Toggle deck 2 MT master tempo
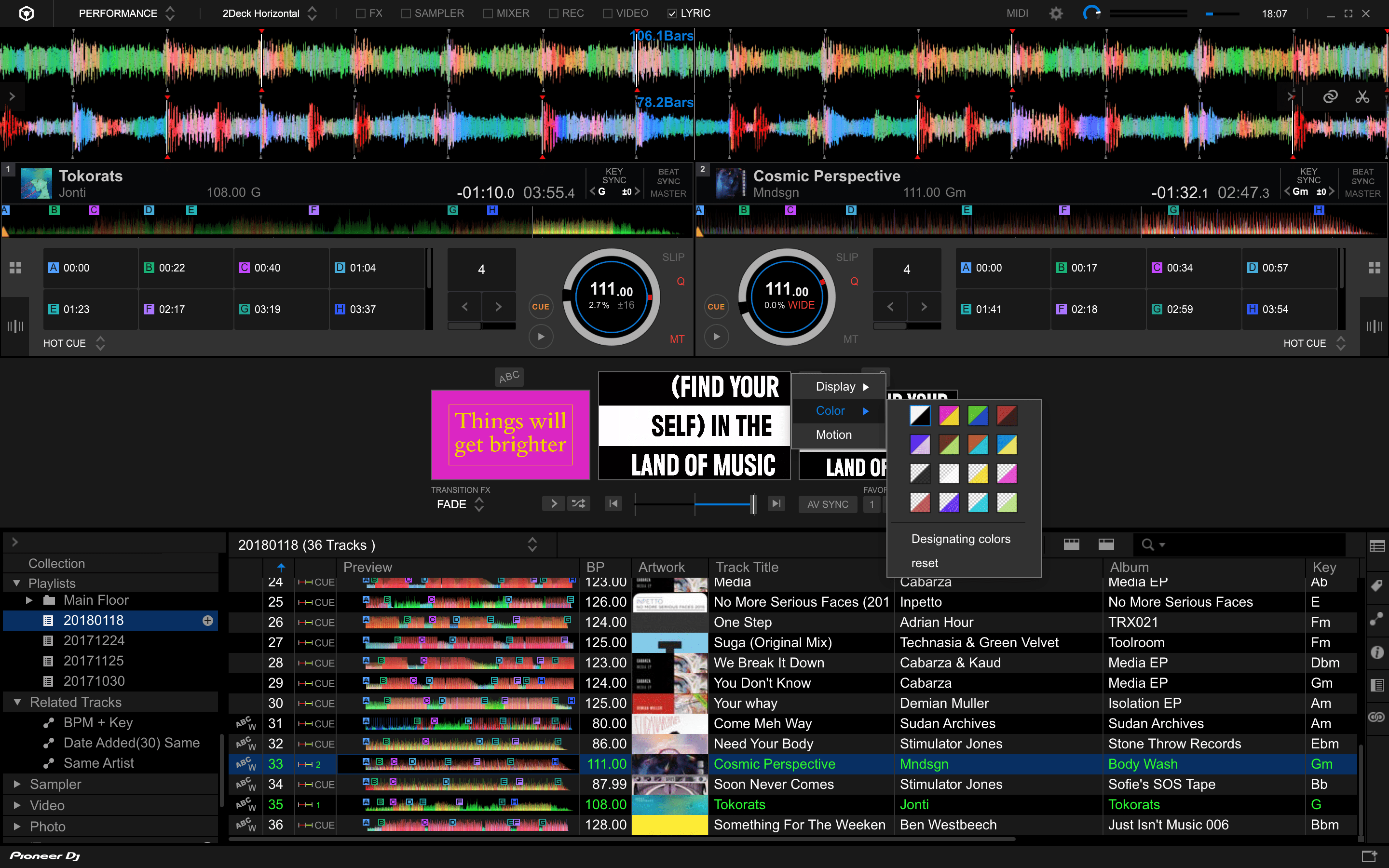1389x868 pixels. tap(851, 339)
